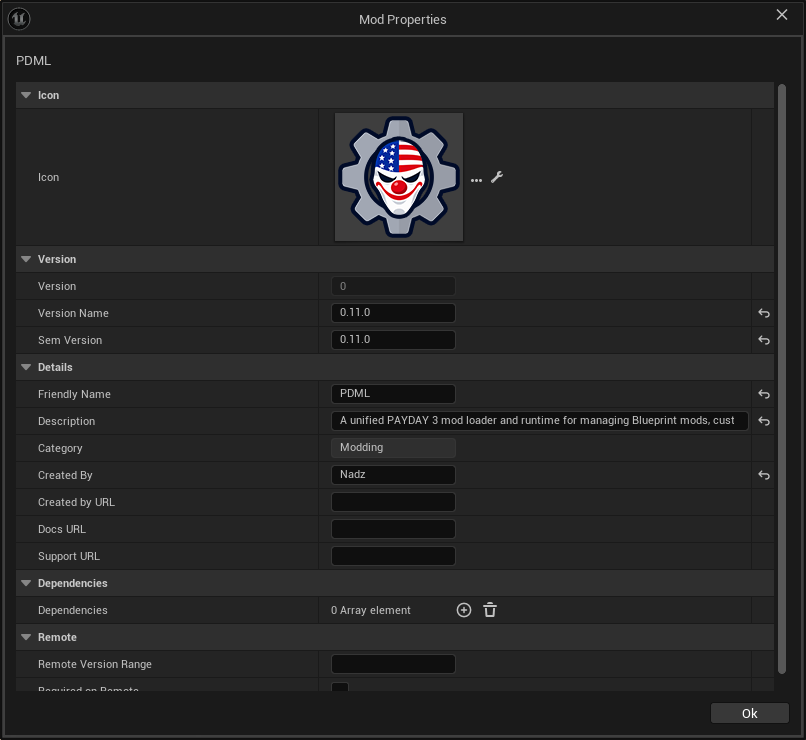The width and height of the screenshot is (806, 740).
Task: Collapse the Dependencies section
Action: coord(26,583)
